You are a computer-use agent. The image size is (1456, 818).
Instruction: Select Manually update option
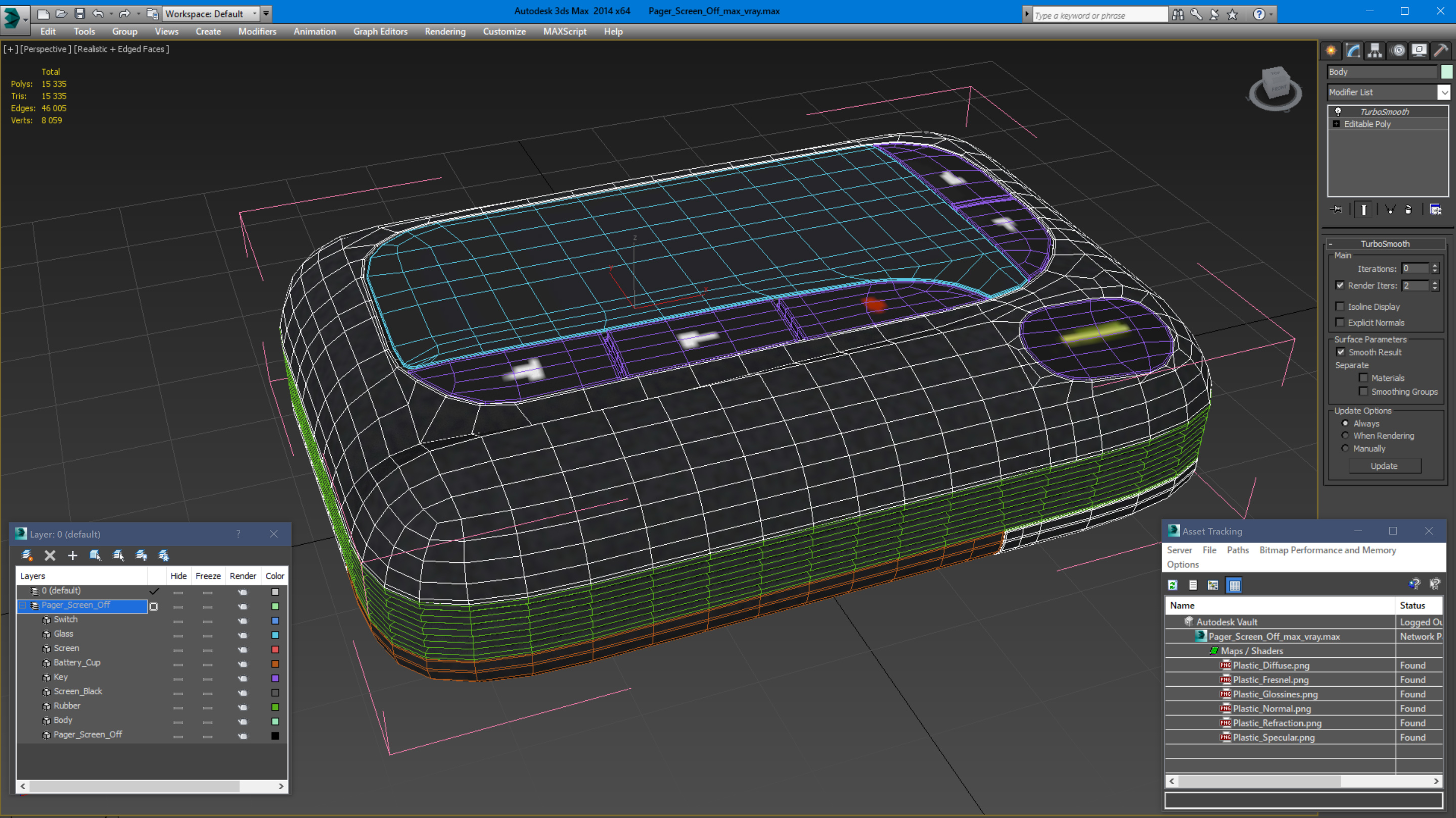1345,449
